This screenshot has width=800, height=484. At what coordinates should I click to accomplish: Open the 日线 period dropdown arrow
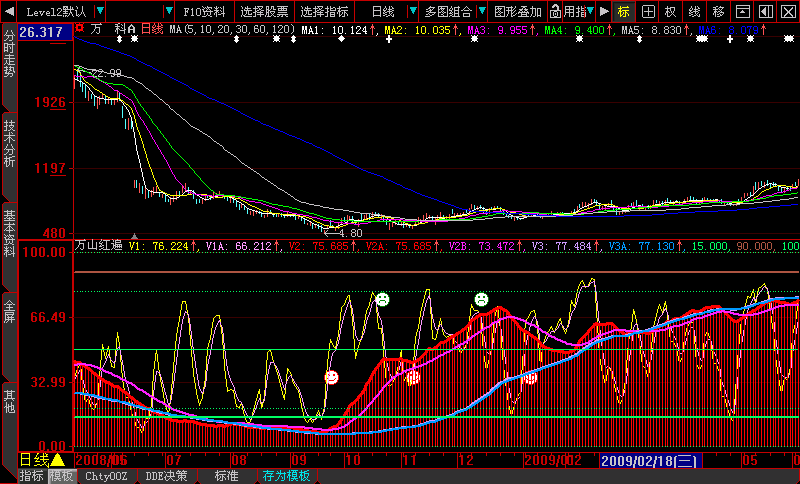(413, 11)
